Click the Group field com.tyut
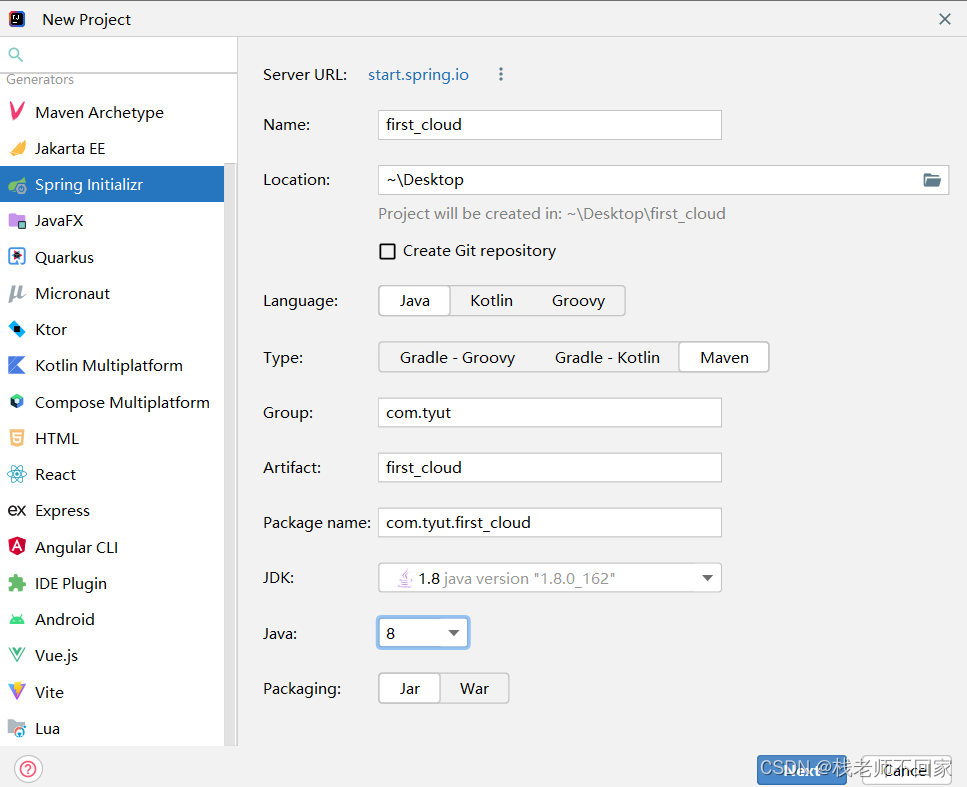The height and width of the screenshot is (787, 967). [549, 413]
